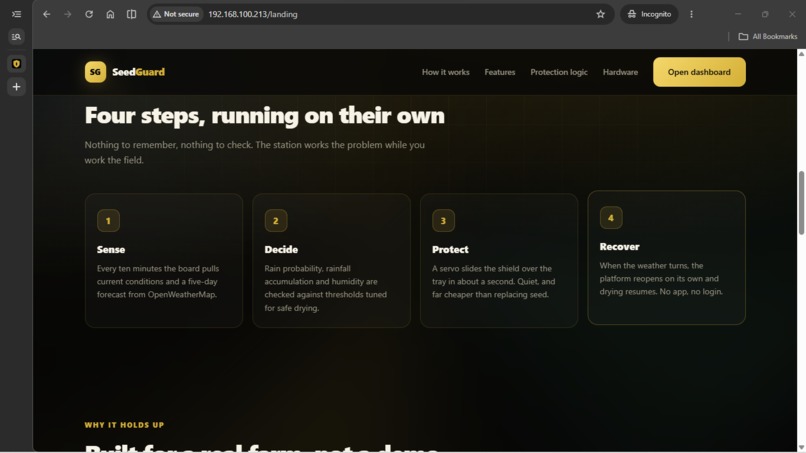Viewport: 806px width, 453px height.
Task: Click the Open dashboard button
Action: click(x=699, y=72)
